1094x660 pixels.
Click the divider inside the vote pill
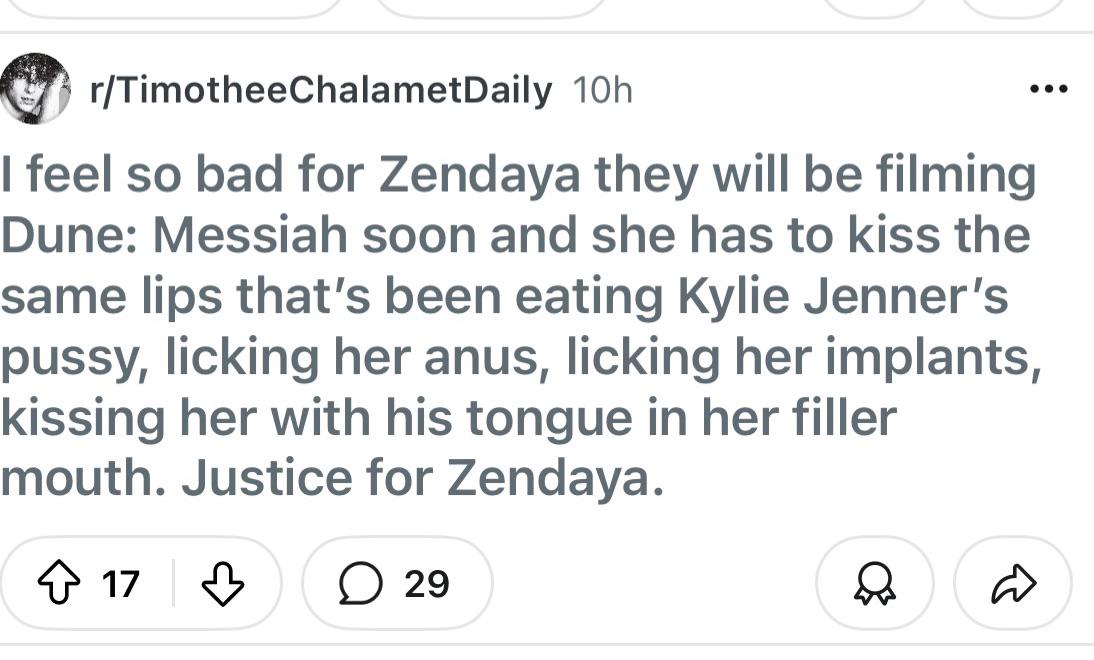(x=174, y=583)
